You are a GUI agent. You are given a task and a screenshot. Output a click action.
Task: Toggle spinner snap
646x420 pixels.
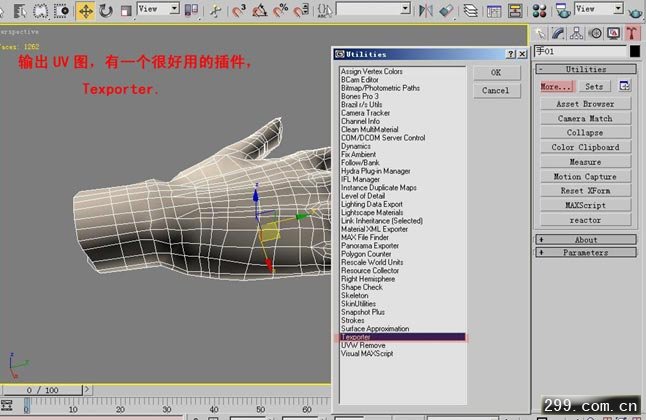pos(302,10)
